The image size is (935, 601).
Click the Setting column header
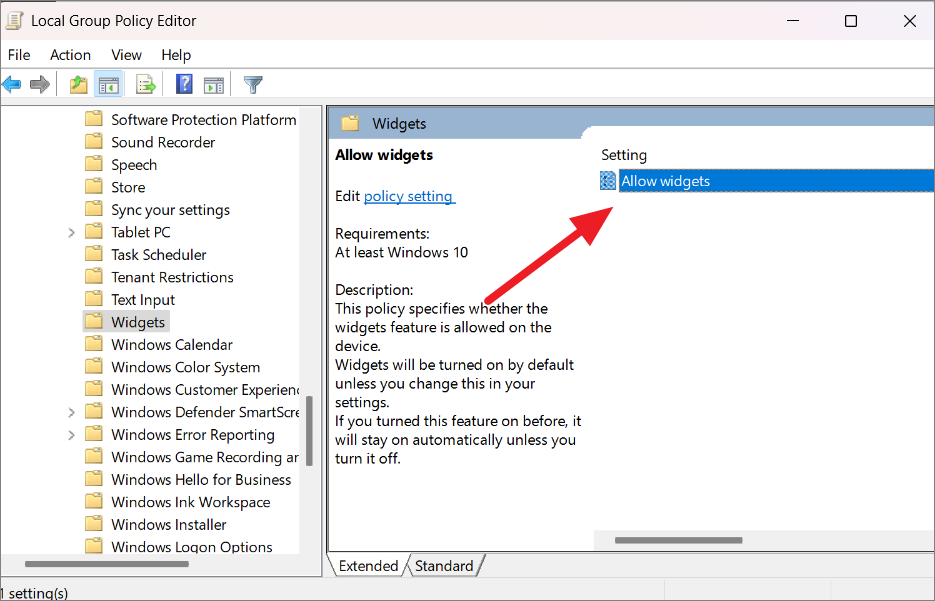624,155
